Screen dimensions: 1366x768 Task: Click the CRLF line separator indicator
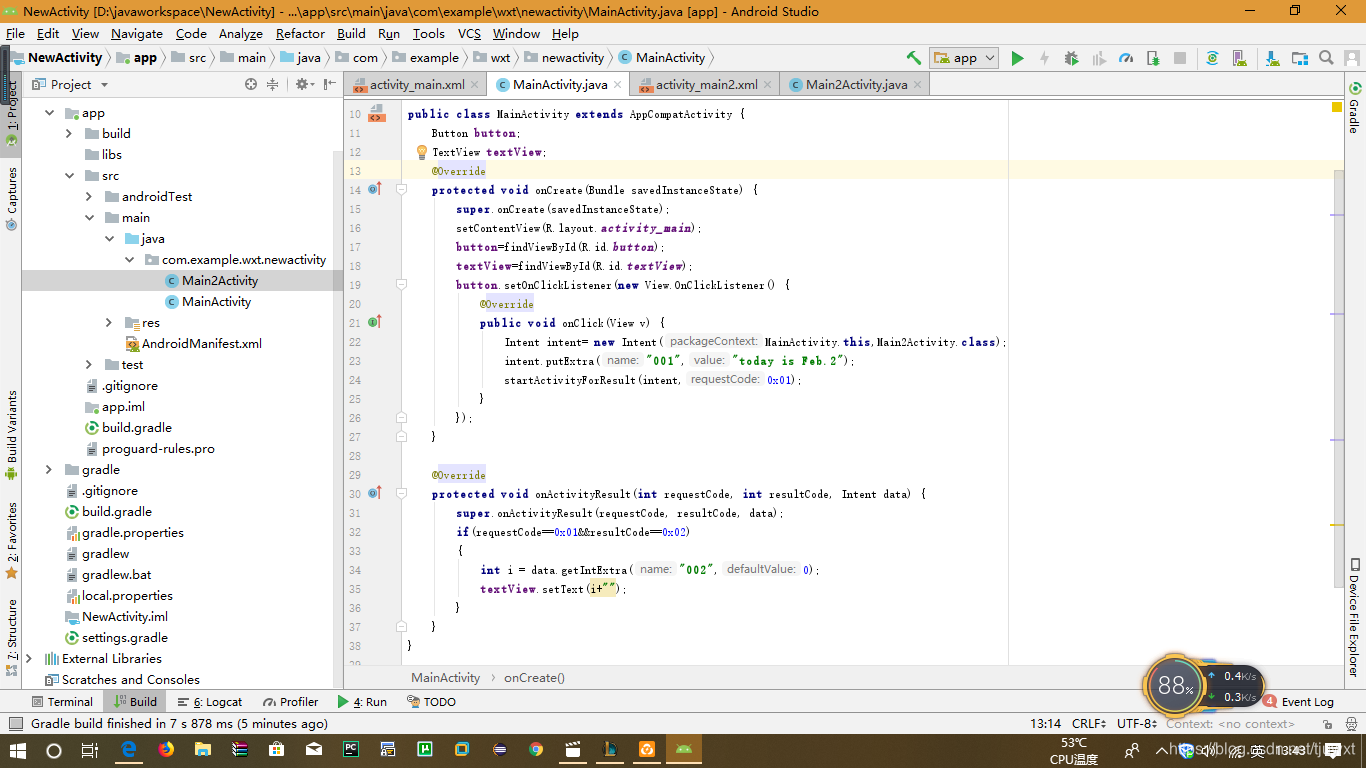(x=1089, y=724)
